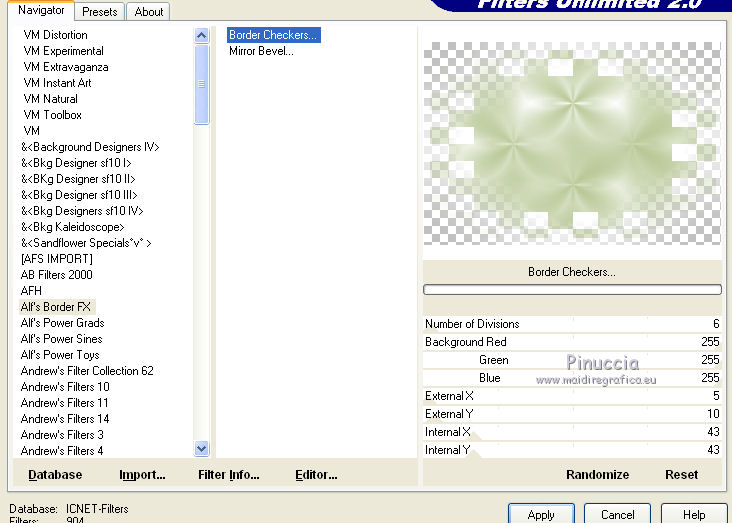Adjust the Number of Divisions slider
This screenshot has width=732, height=523.
[572, 324]
